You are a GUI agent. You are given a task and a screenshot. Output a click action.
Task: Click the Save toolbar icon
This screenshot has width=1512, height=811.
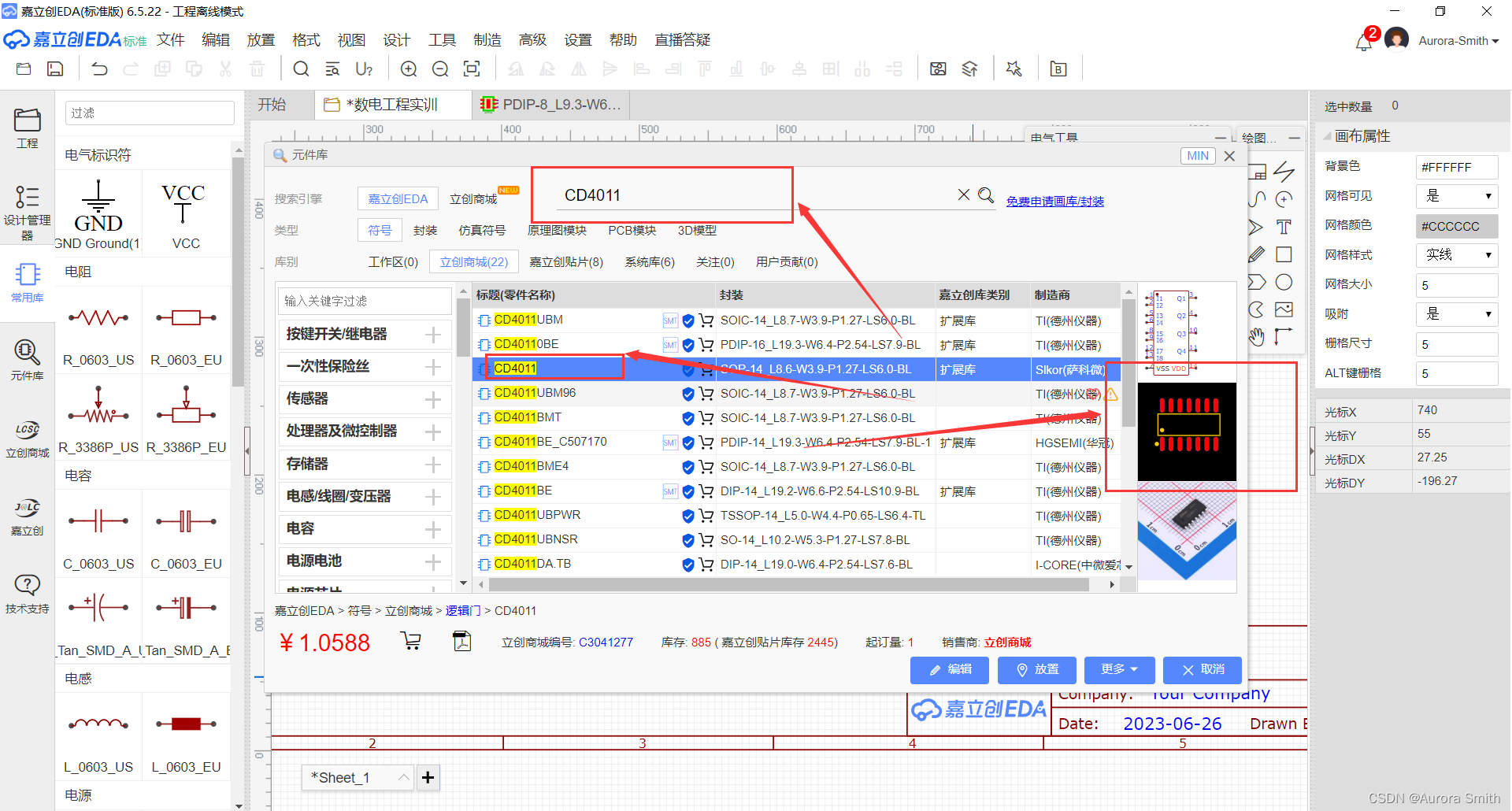pos(55,69)
